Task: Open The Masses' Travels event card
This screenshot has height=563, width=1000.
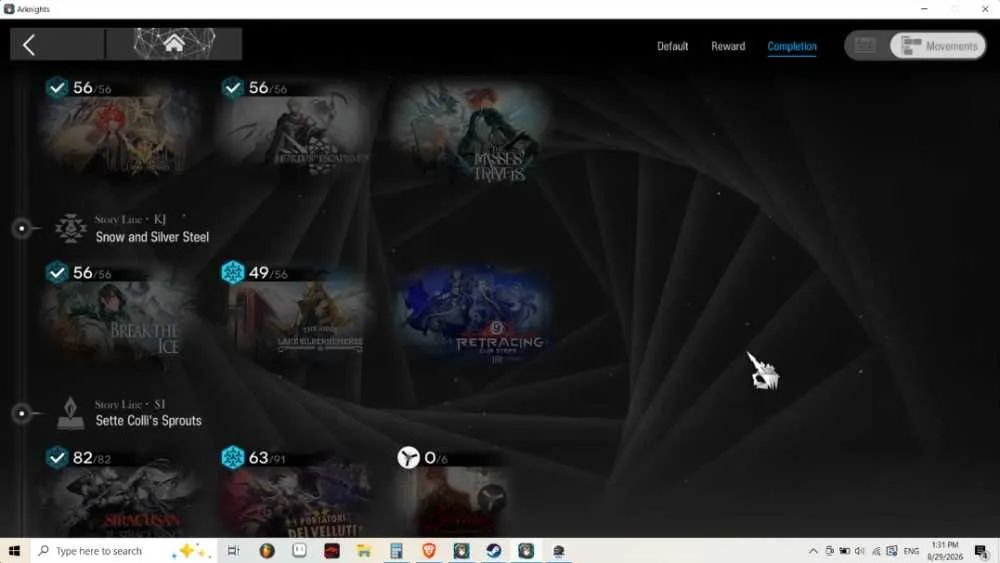Action: [x=471, y=133]
